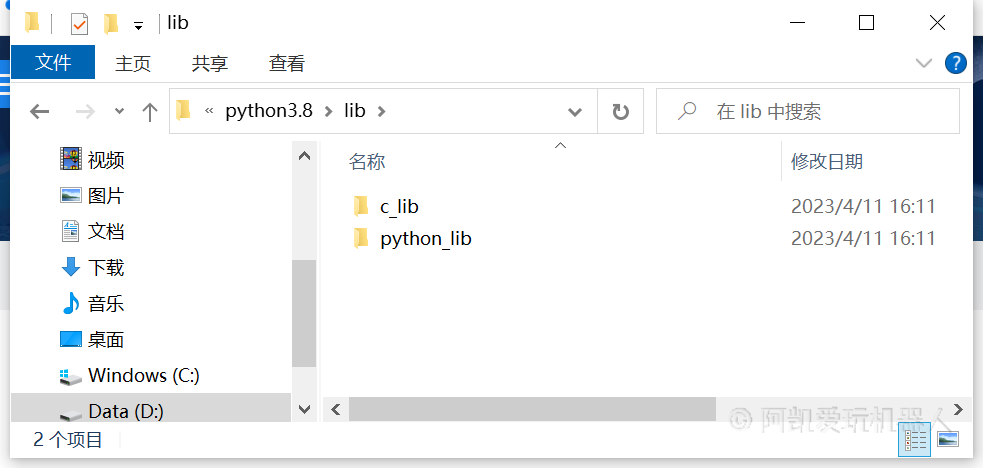The image size is (983, 468).
Task: Expand the address bar history dropdown
Action: (574, 112)
